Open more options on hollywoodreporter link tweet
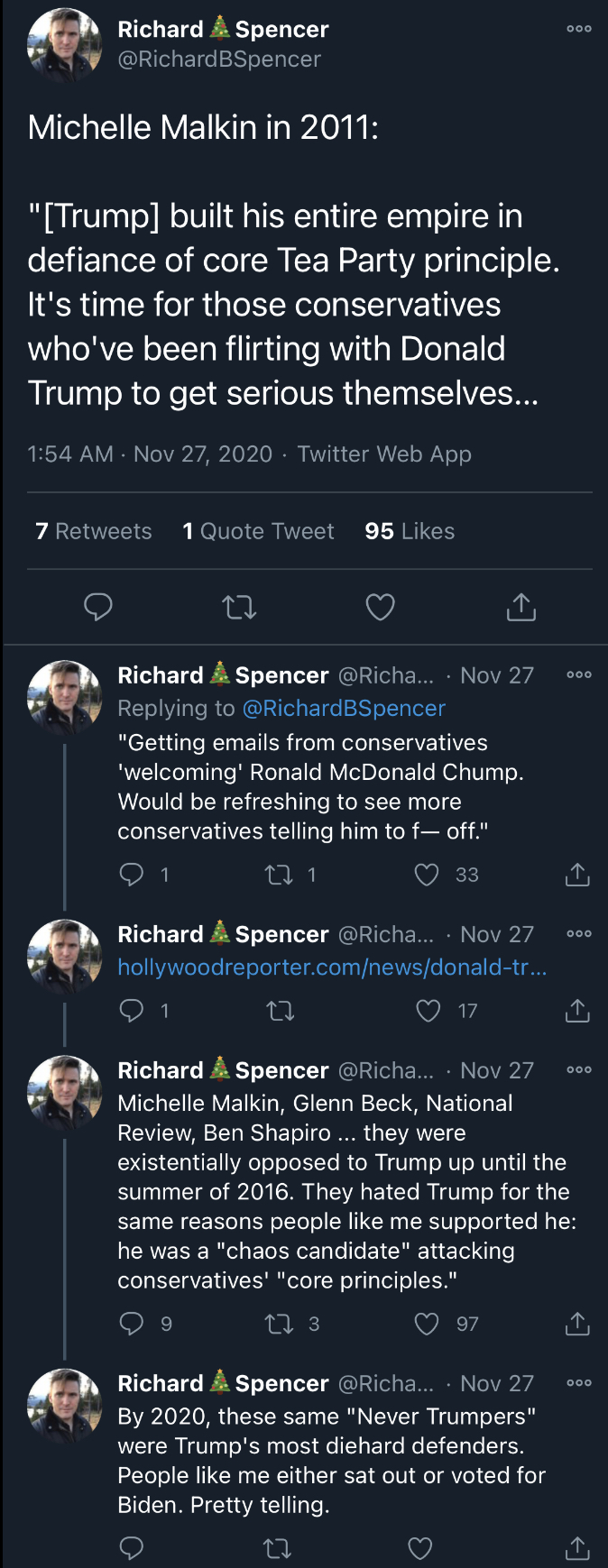 click(x=578, y=933)
